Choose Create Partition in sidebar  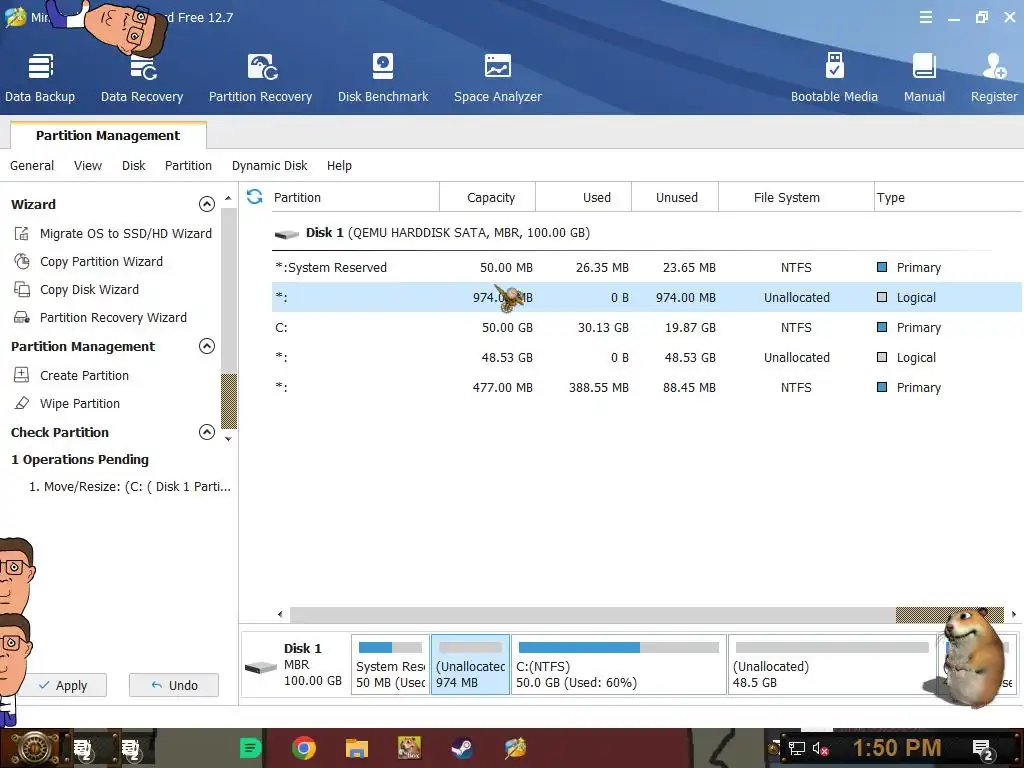(x=72, y=376)
